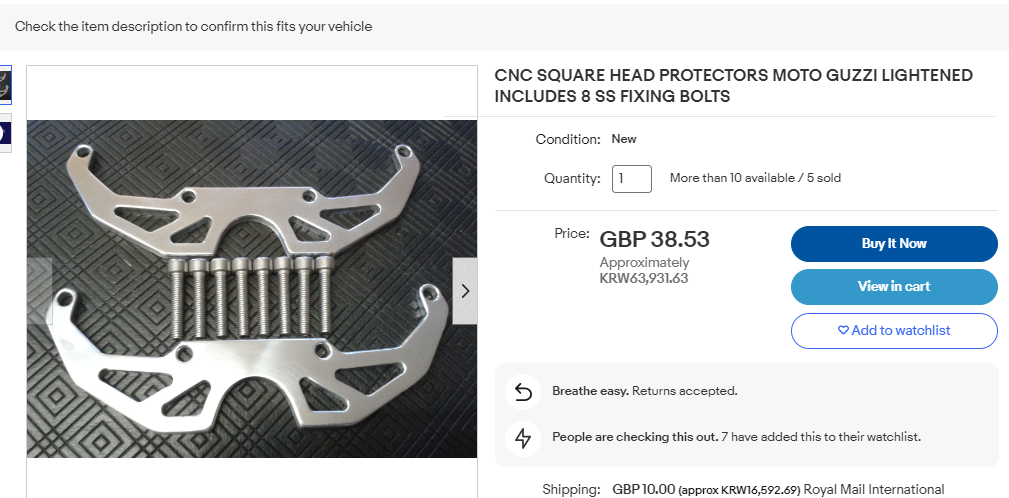Click the CNC Square Head Protectors title

click(734, 86)
